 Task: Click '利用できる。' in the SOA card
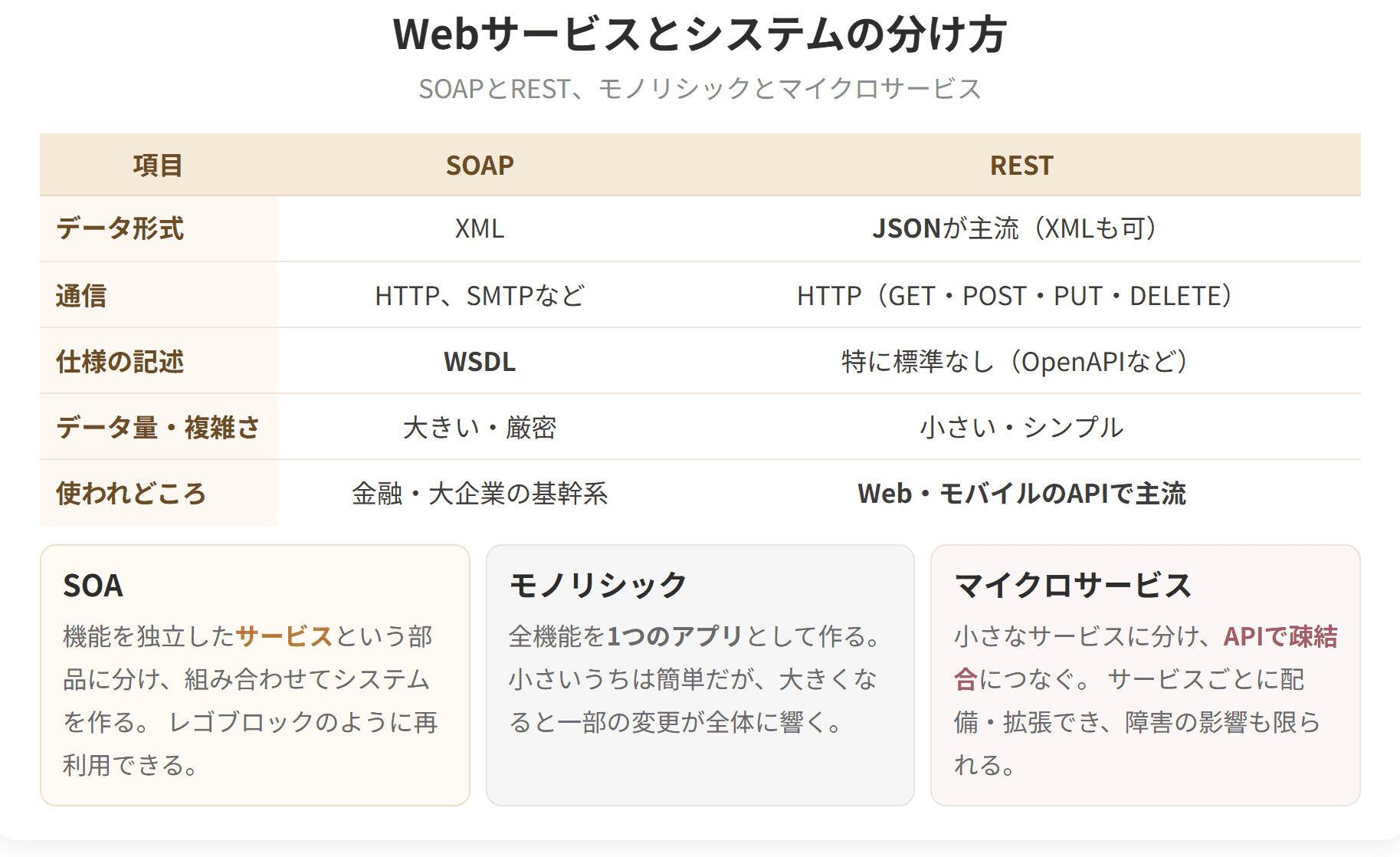131,765
